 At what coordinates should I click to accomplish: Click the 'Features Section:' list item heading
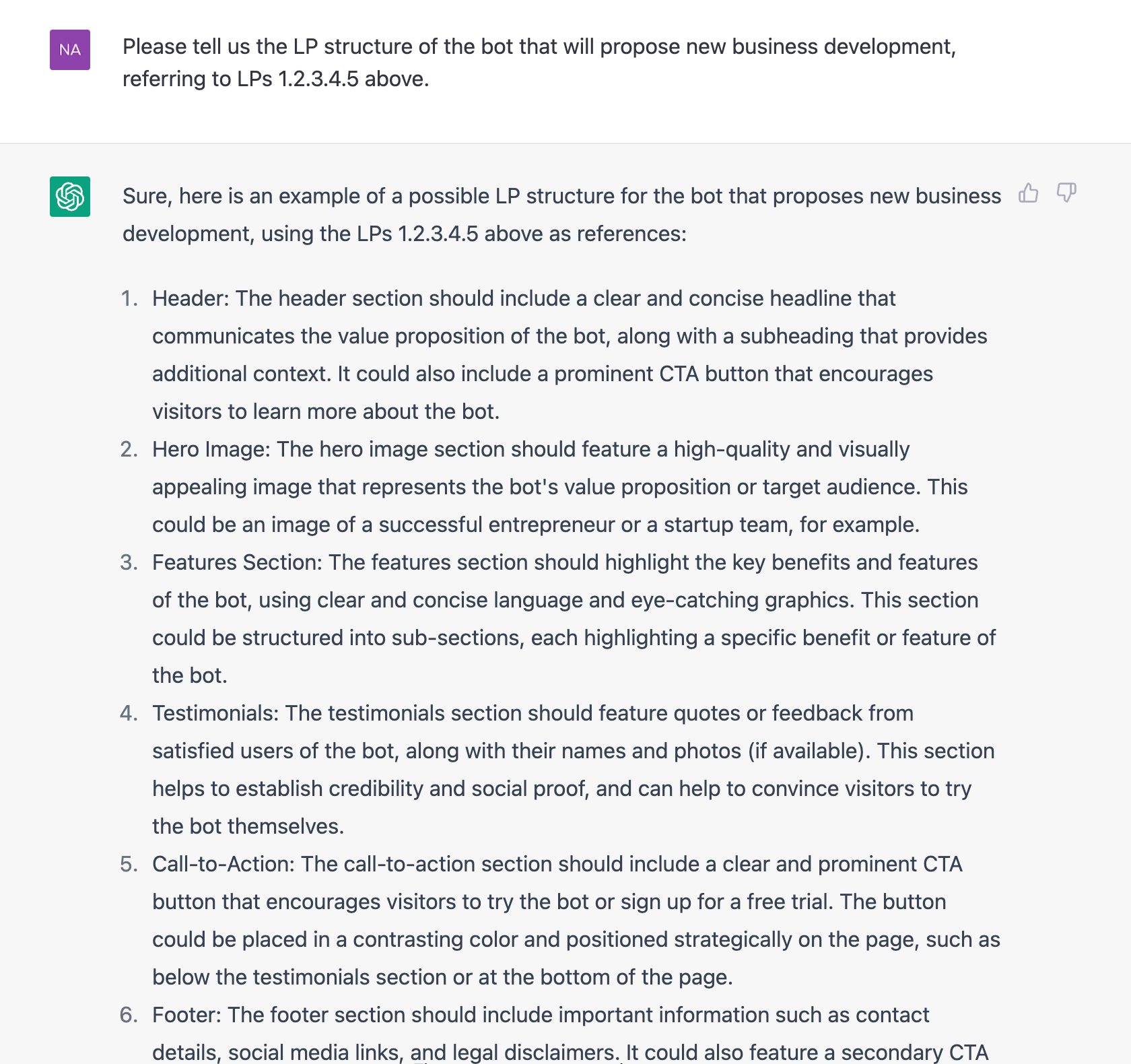pos(237,562)
